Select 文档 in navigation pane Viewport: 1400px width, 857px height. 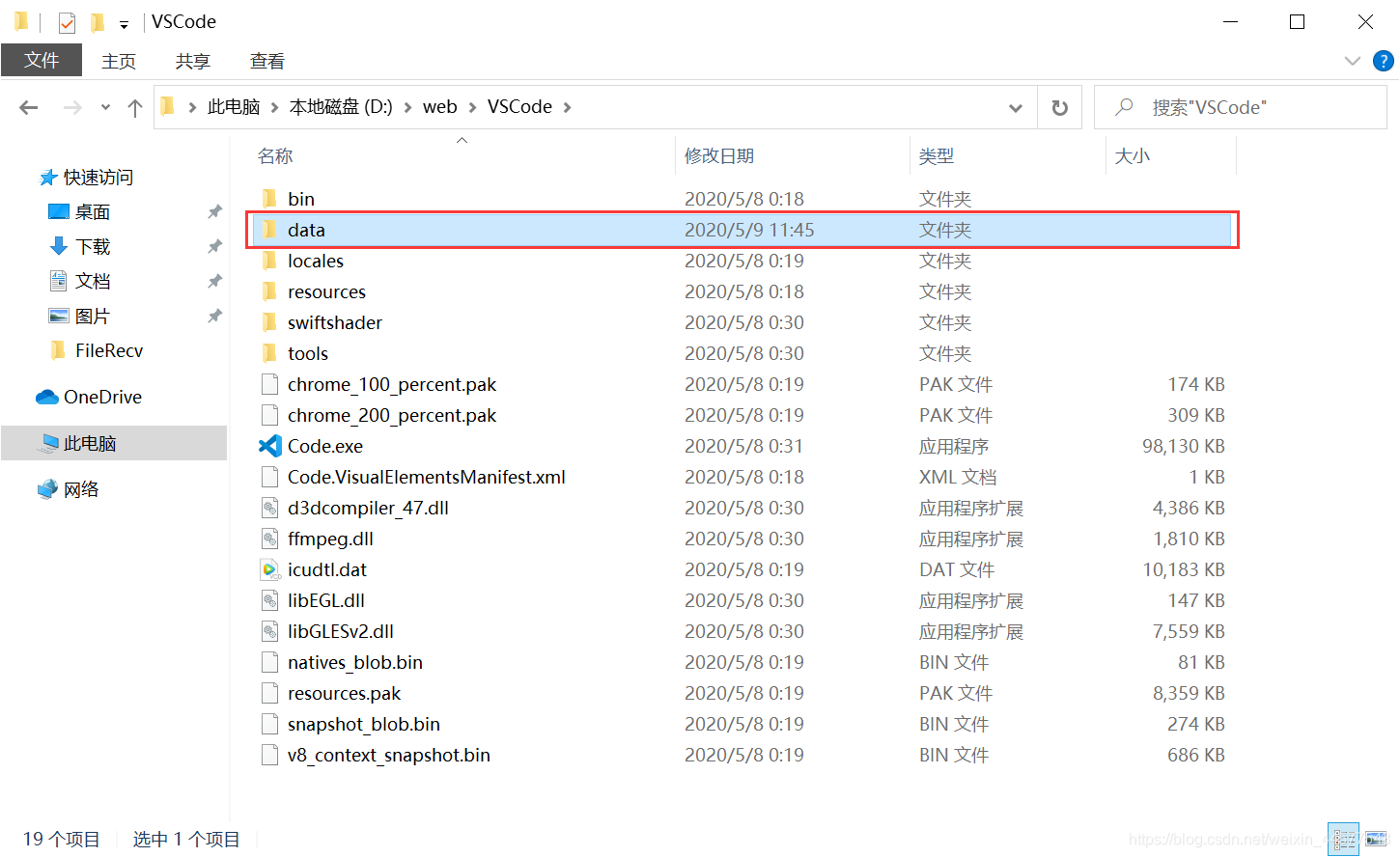[93, 282]
